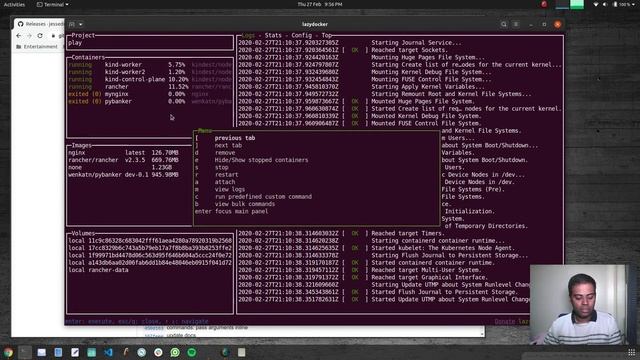Open the terminal hamburger menu
This screenshot has height=360, width=640.
pyautogui.click(x=516, y=24)
